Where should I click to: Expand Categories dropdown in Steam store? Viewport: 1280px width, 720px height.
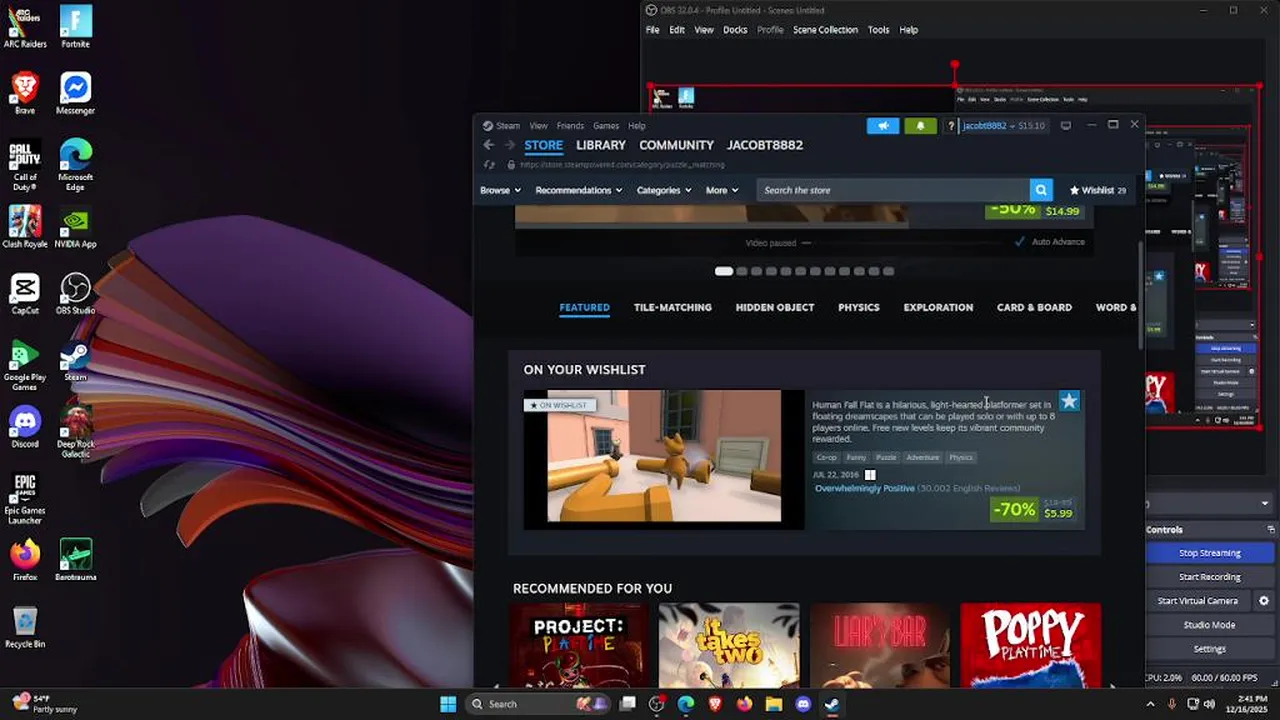[x=664, y=190]
